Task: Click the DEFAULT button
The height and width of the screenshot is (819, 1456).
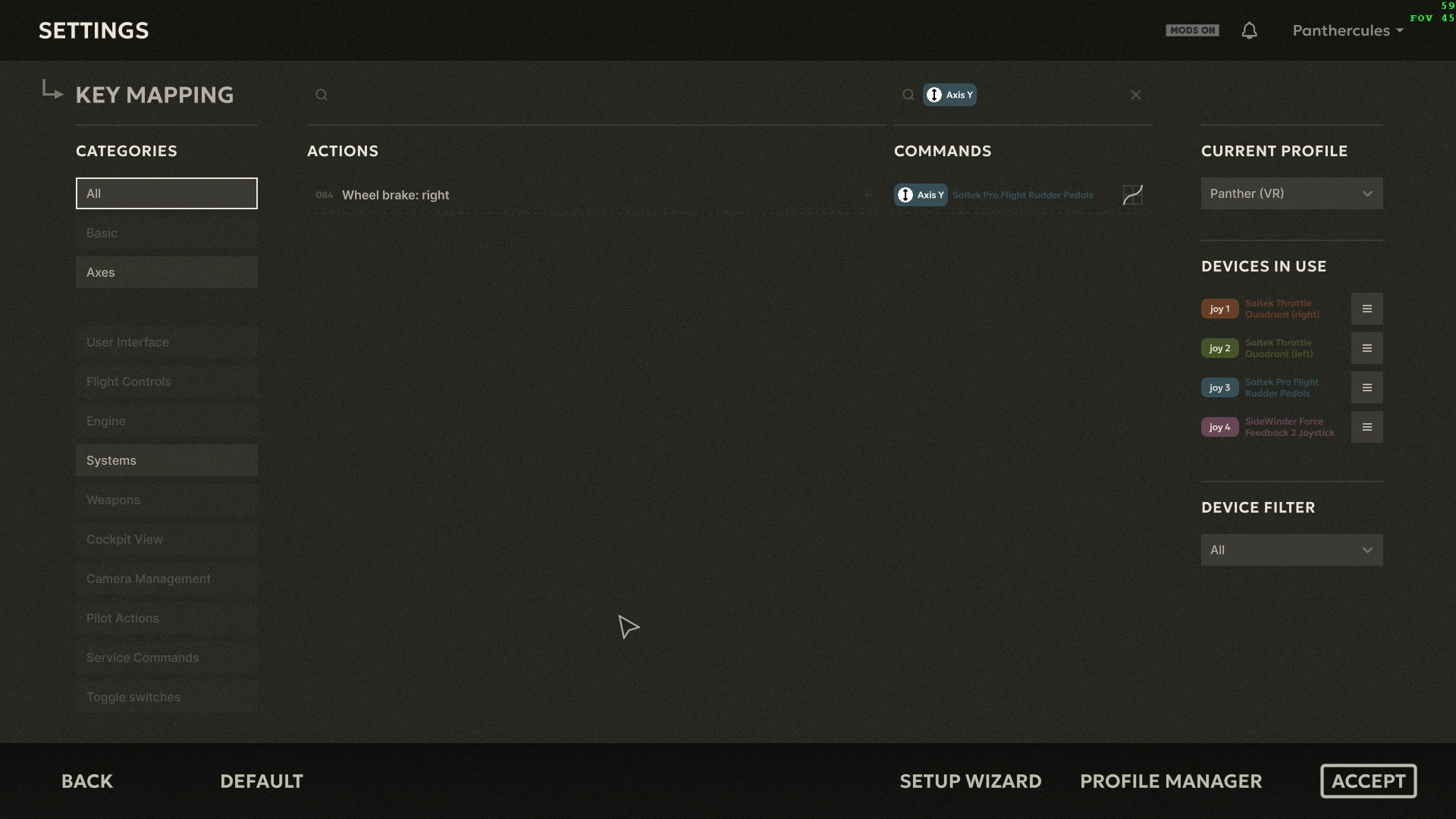Action: [x=262, y=781]
